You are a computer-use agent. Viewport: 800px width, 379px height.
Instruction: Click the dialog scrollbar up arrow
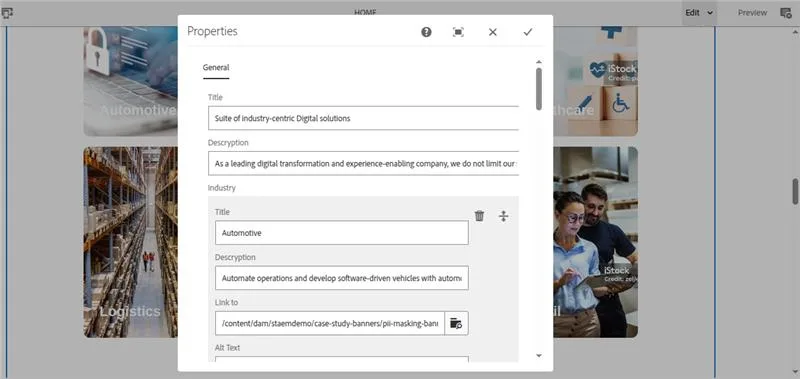click(539, 62)
